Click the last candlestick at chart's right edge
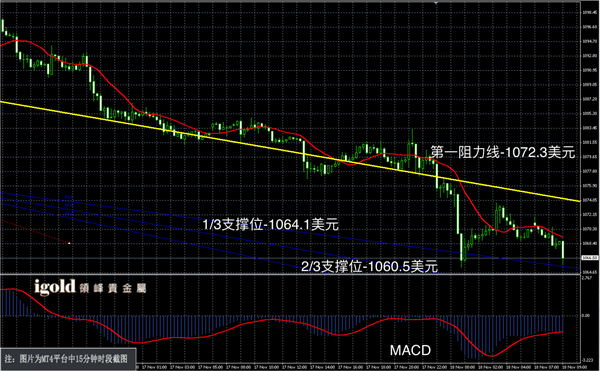 coord(563,252)
